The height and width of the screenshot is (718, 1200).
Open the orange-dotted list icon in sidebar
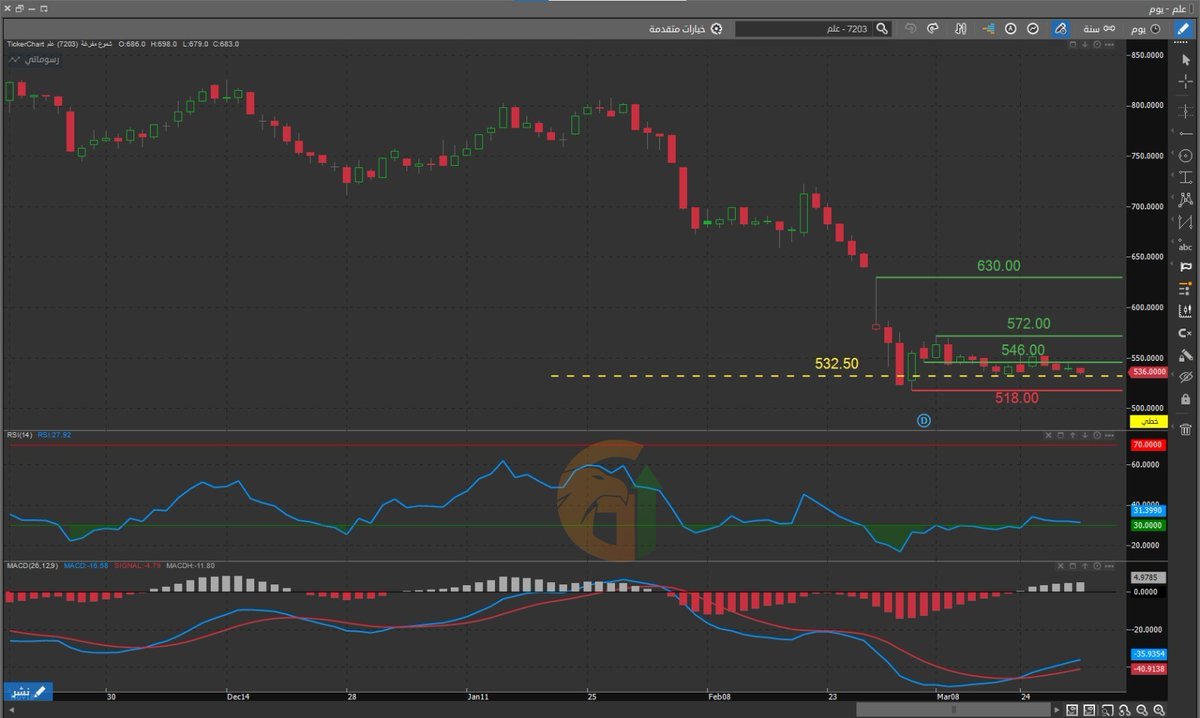pyautogui.click(x=1185, y=289)
